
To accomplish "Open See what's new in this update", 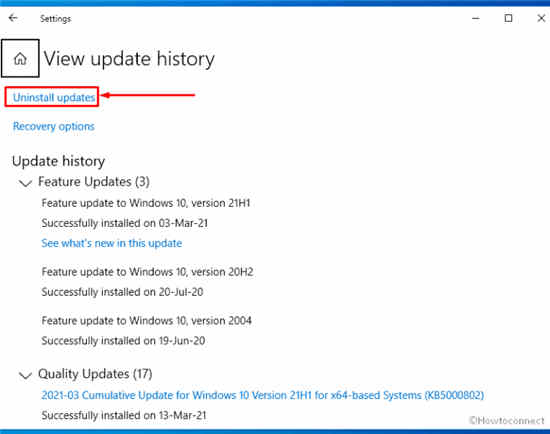I will [x=112, y=243].
